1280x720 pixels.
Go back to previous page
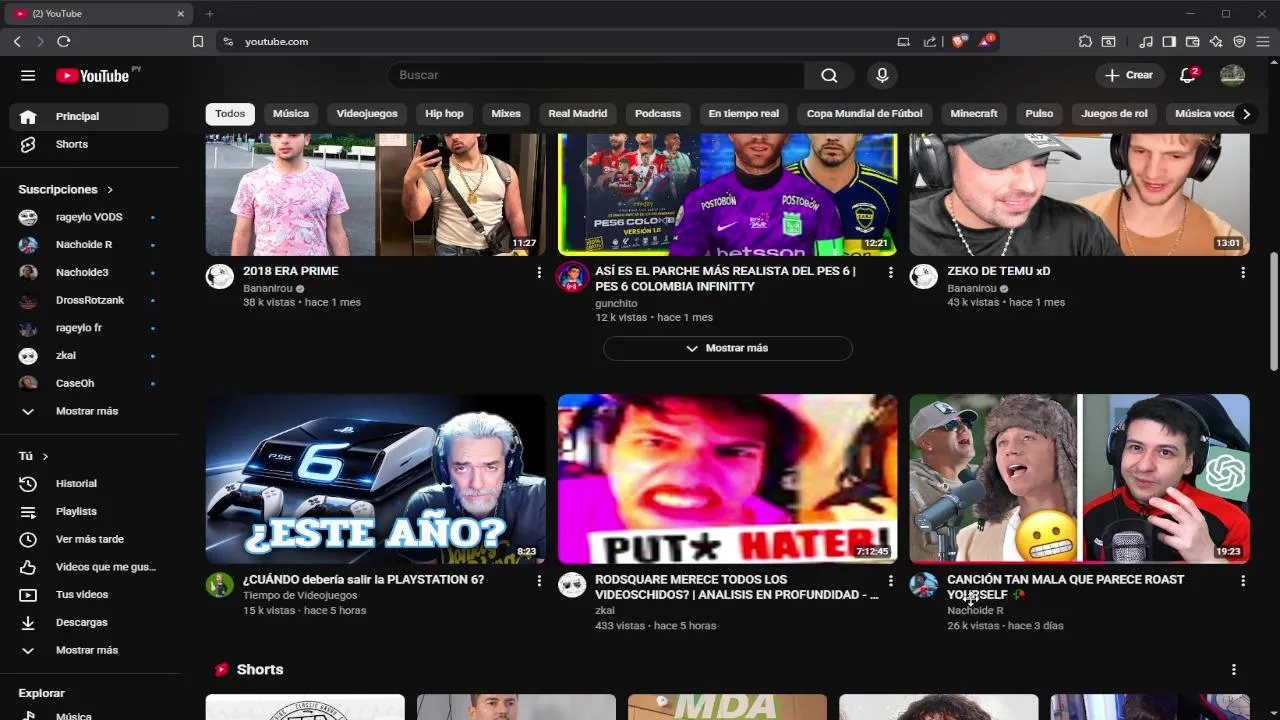coord(17,41)
